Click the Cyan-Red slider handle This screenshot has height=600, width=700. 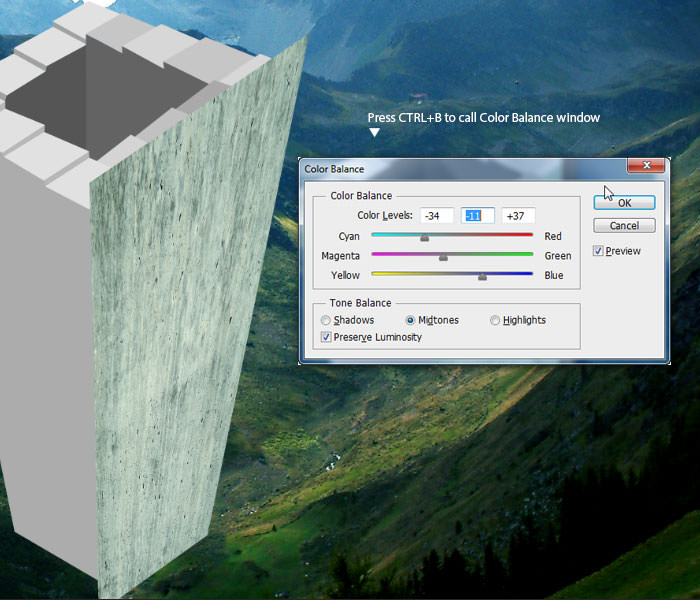pos(425,238)
